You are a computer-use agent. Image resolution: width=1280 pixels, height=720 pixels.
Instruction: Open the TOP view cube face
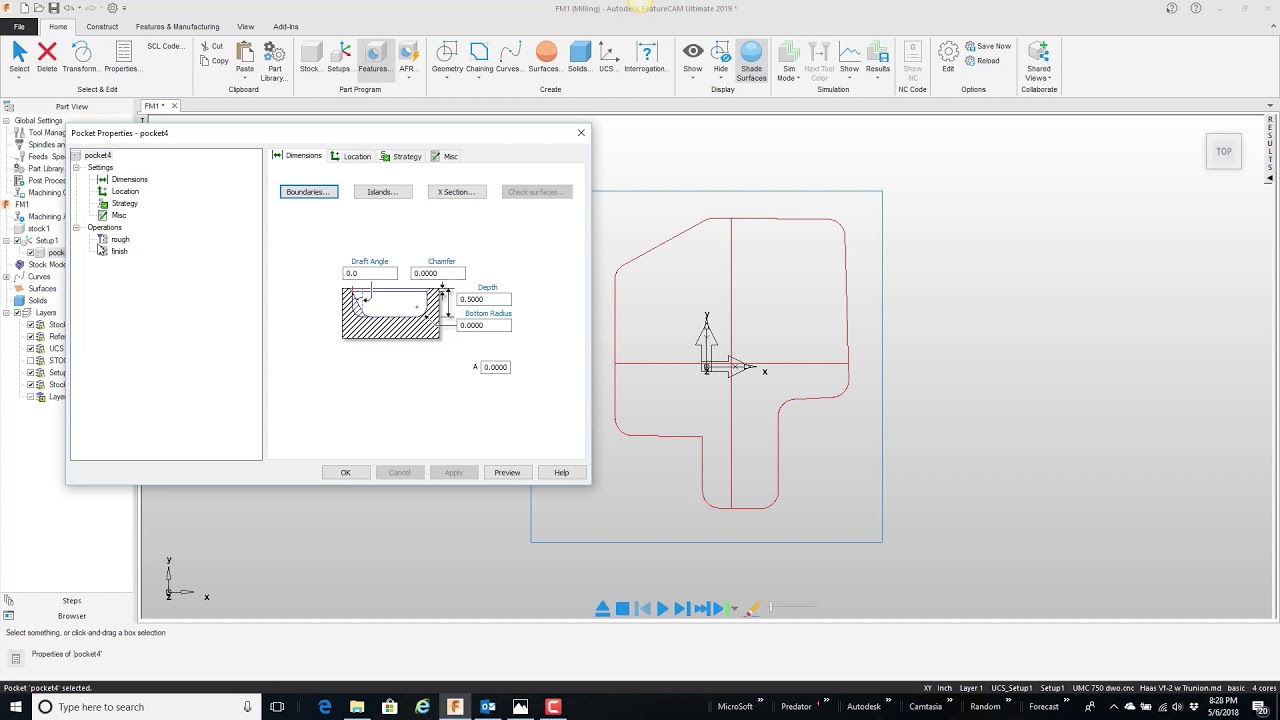[1224, 152]
